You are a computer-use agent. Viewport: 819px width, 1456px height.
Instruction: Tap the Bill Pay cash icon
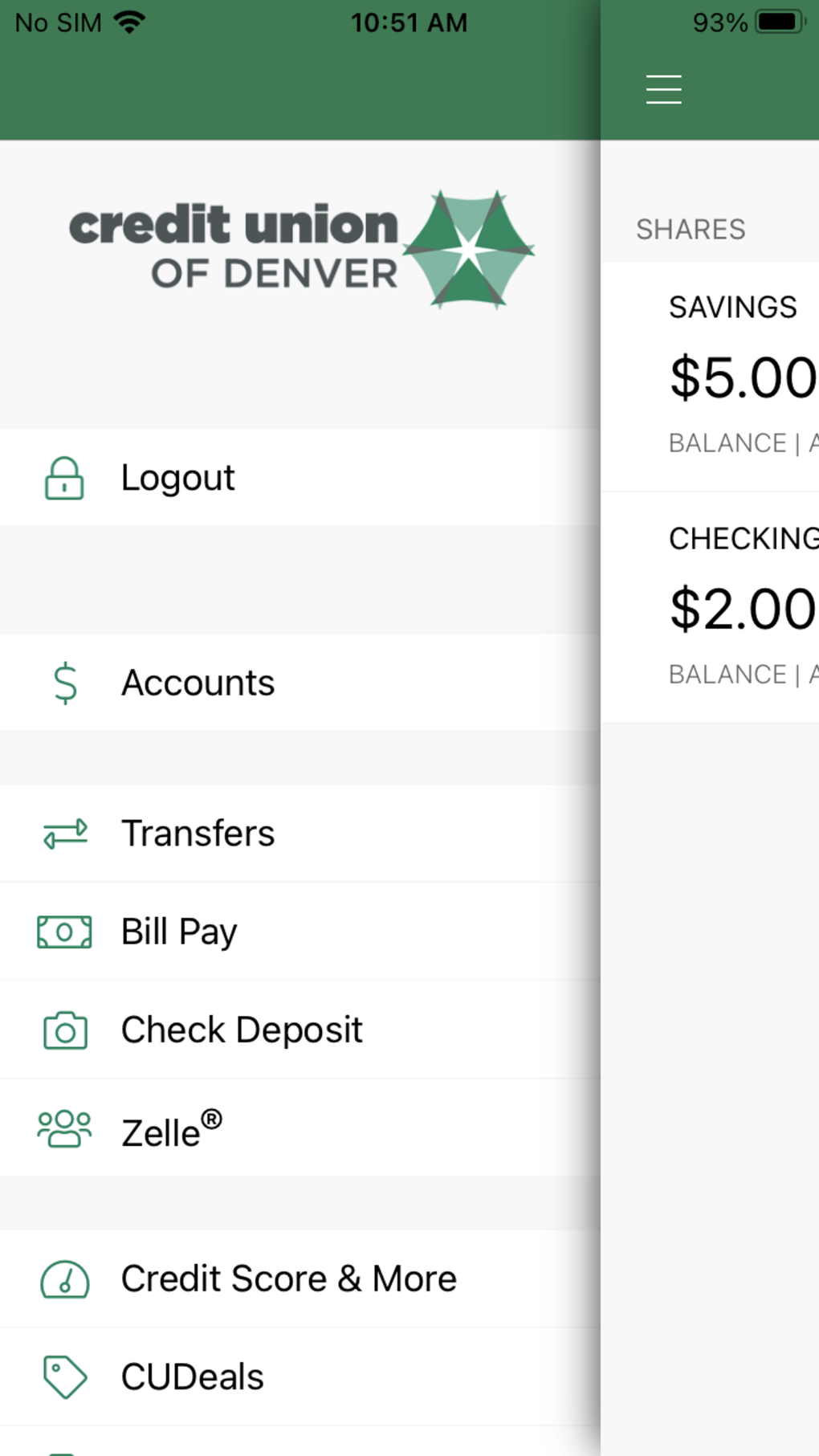coord(64,932)
